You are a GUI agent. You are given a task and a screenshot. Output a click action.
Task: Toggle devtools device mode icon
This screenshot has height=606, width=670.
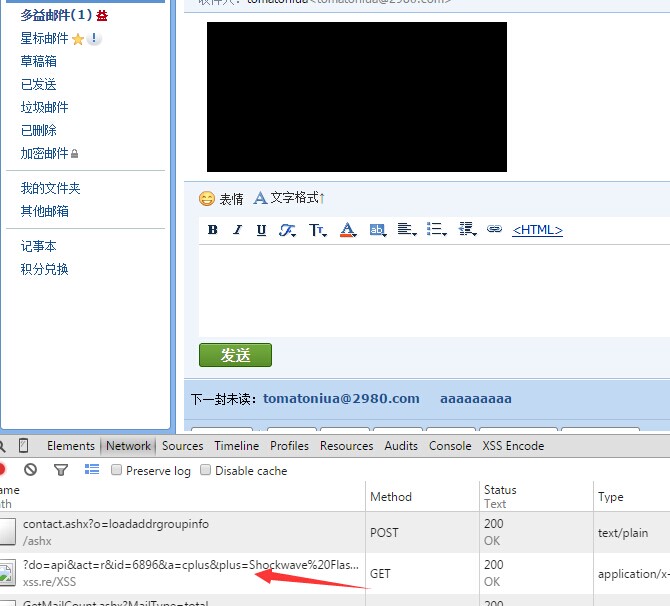(x=24, y=446)
